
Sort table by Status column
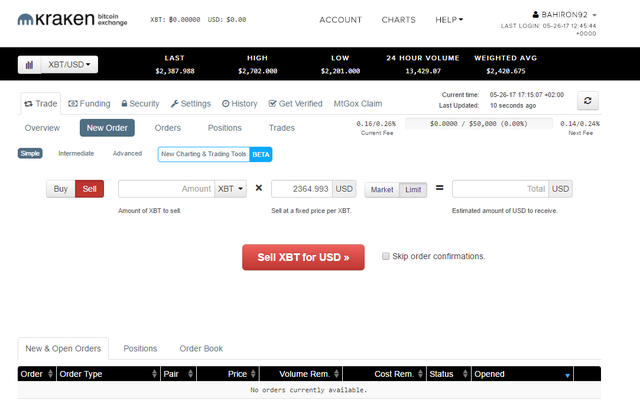(x=449, y=374)
